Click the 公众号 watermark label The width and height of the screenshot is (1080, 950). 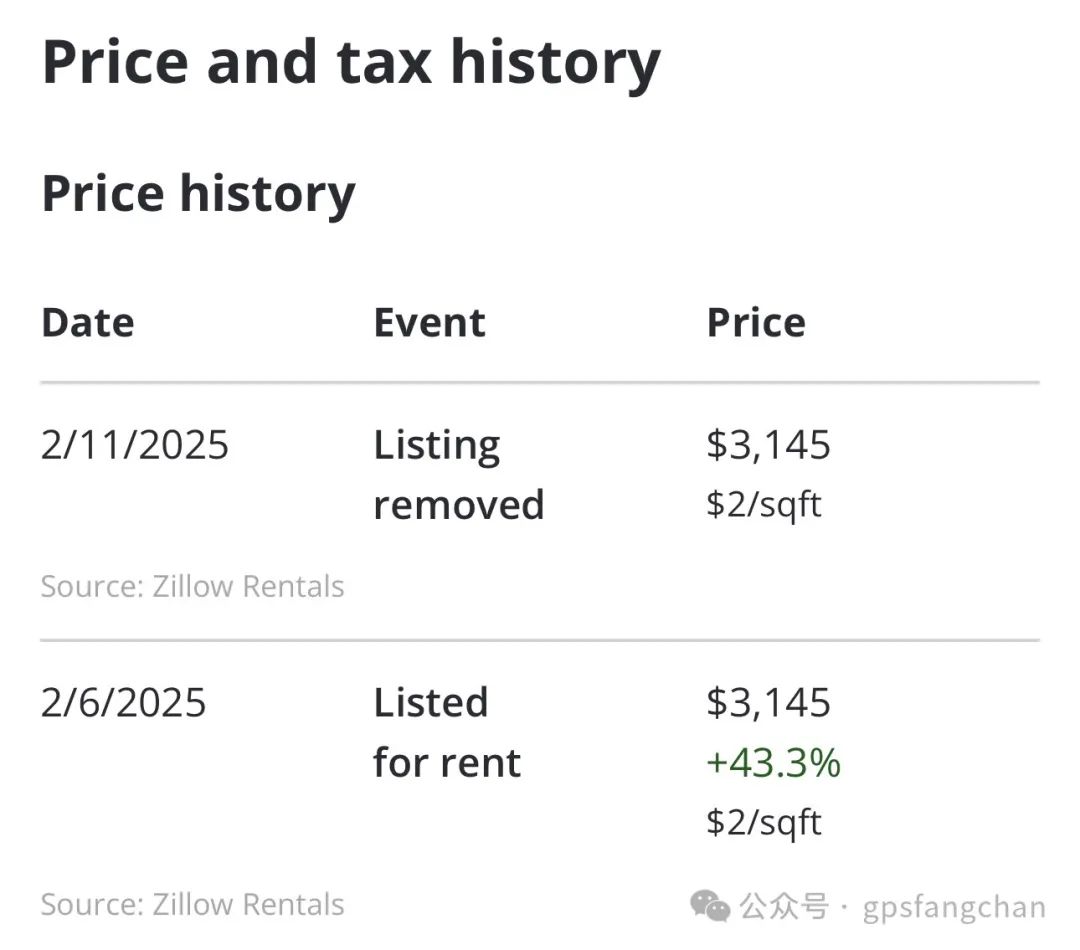(x=784, y=907)
